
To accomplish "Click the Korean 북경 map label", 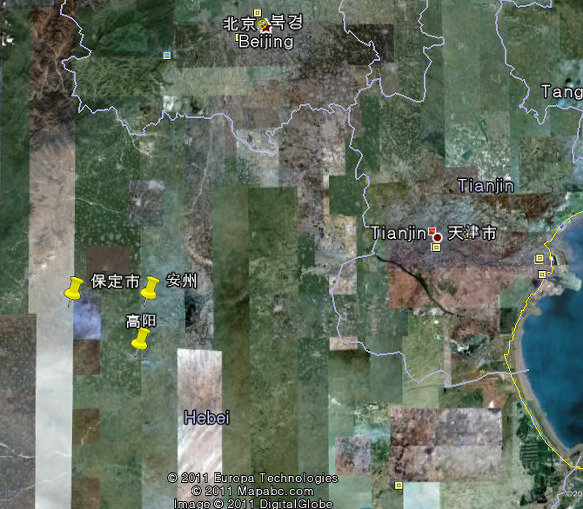I will (x=287, y=23).
